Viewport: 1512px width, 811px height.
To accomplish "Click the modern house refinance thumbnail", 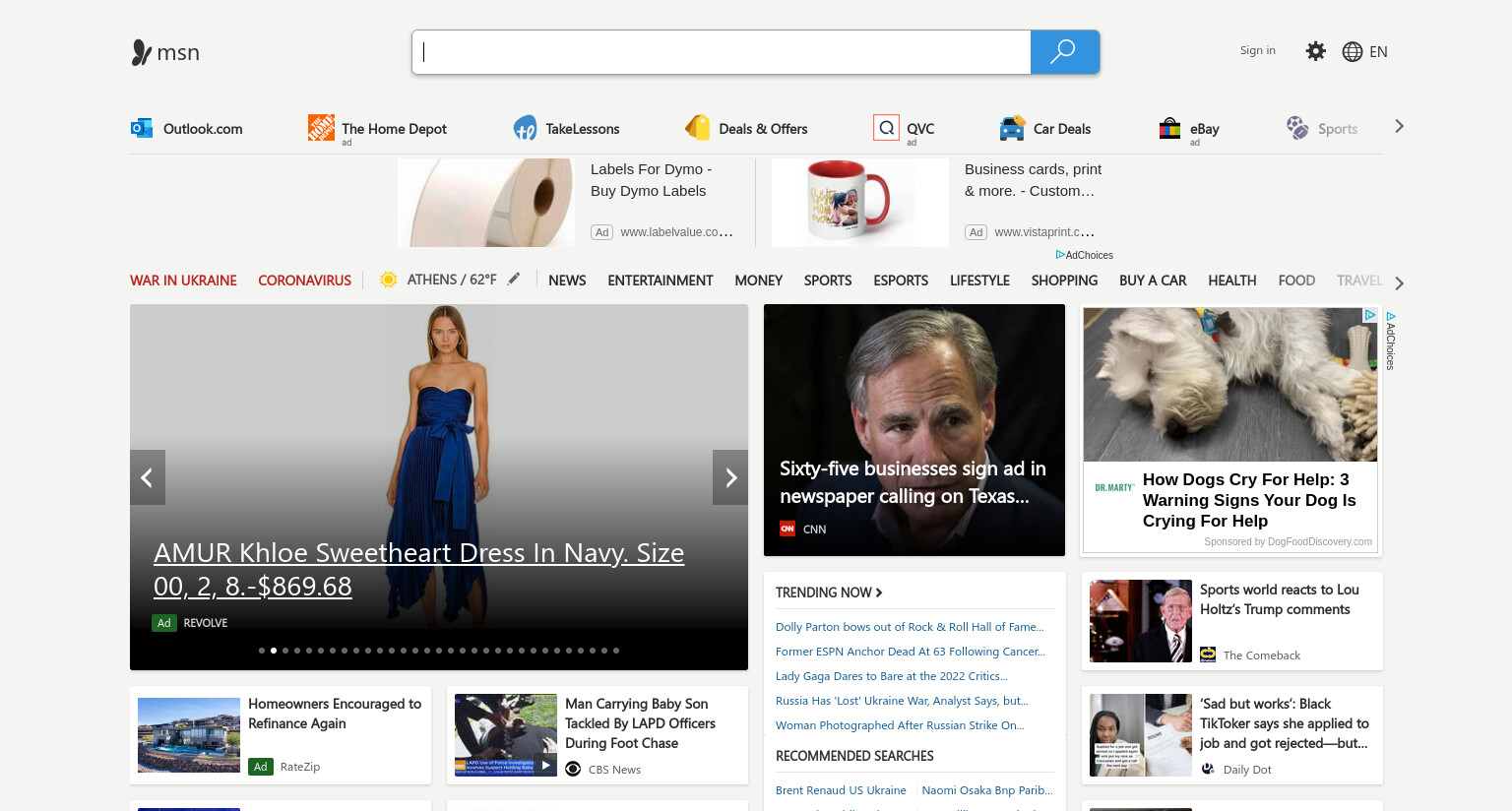I will pyautogui.click(x=189, y=735).
